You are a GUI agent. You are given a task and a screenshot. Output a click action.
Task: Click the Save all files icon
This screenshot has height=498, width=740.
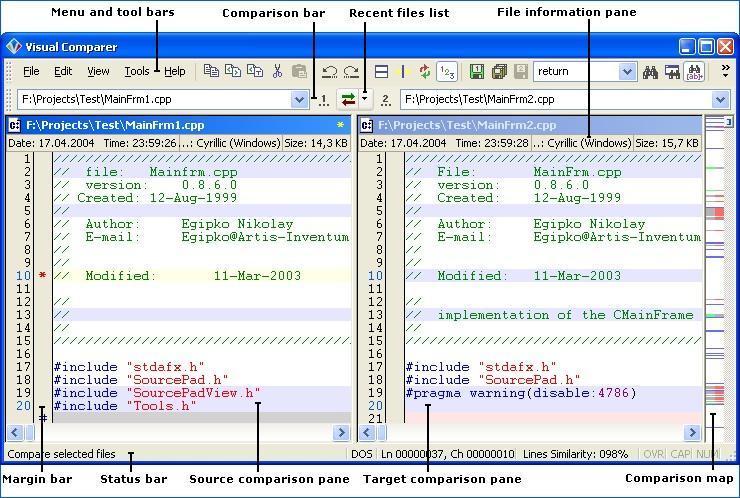click(x=499, y=72)
